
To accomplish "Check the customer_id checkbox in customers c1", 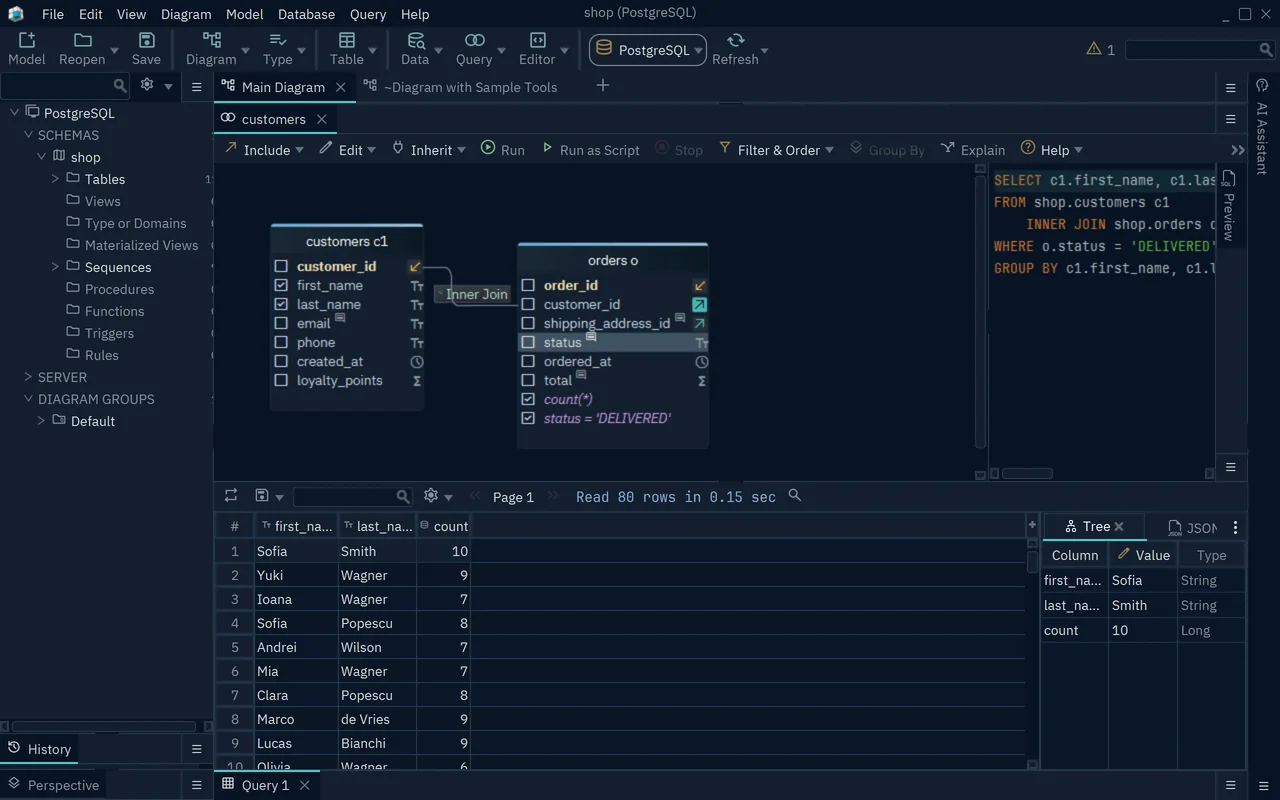I will [x=281, y=266].
